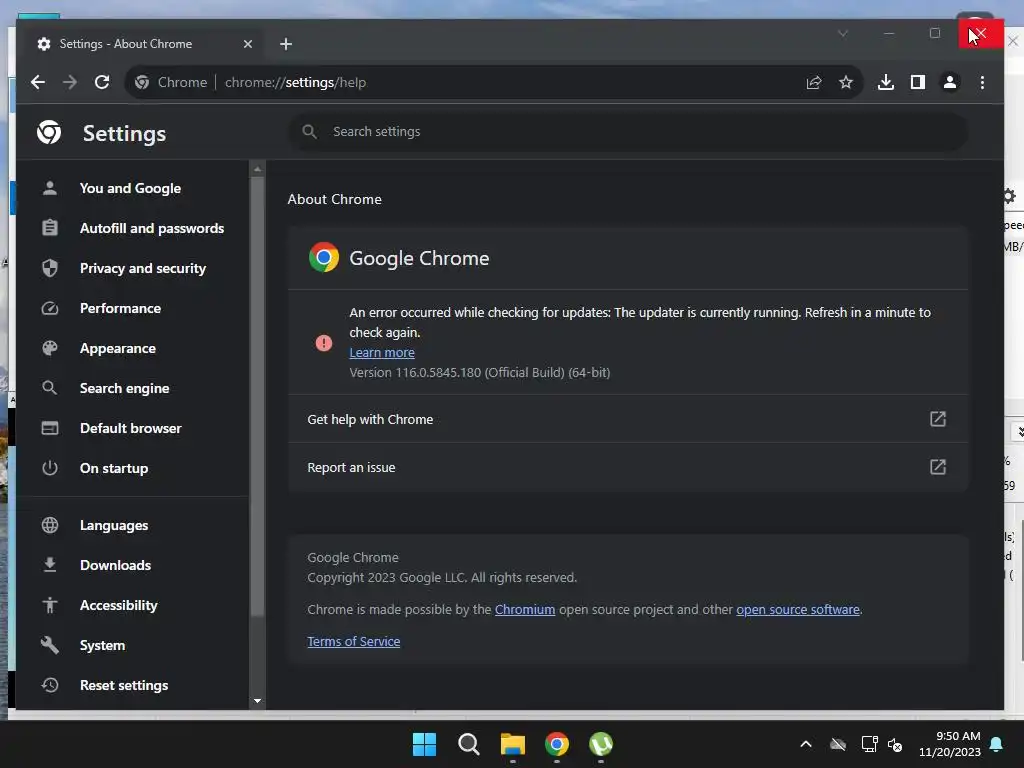Image resolution: width=1024 pixels, height=768 pixels.
Task: Open File Explorer from the taskbar
Action: [513, 744]
